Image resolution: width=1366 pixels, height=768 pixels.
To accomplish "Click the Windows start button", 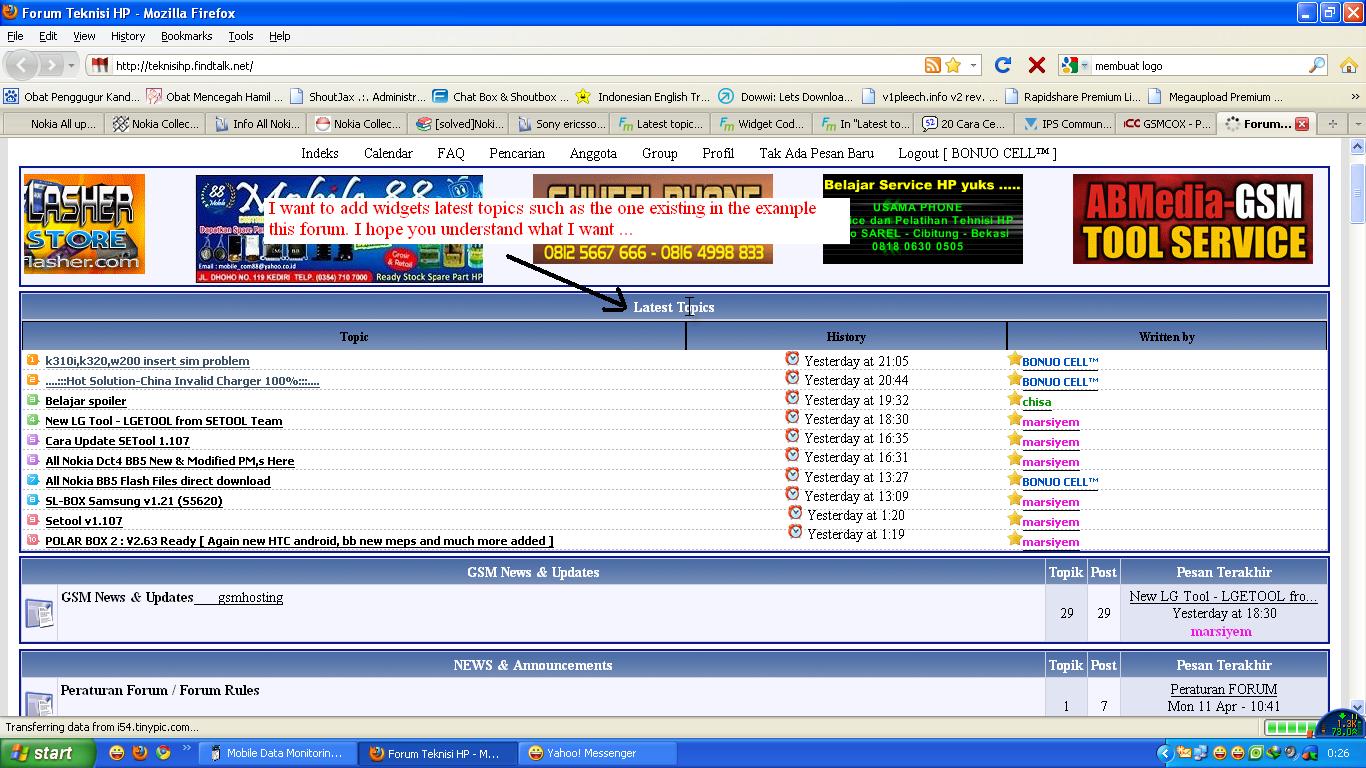I will pyautogui.click(x=47, y=753).
